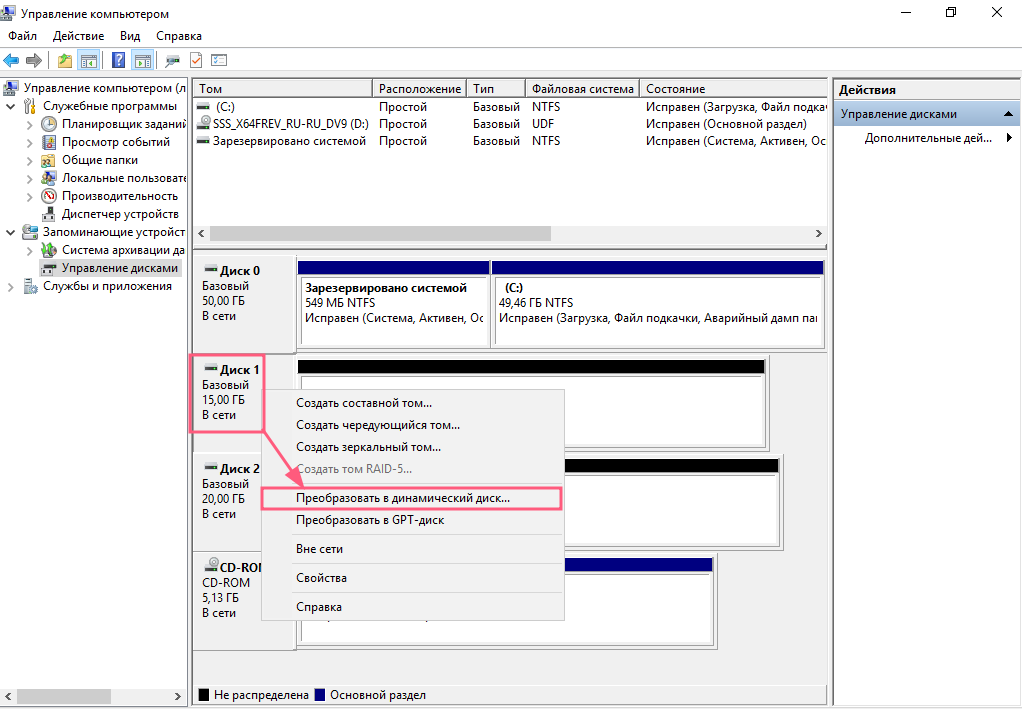Click Свойства in the context menu
The height and width of the screenshot is (709, 1022).
pyautogui.click(x=321, y=578)
